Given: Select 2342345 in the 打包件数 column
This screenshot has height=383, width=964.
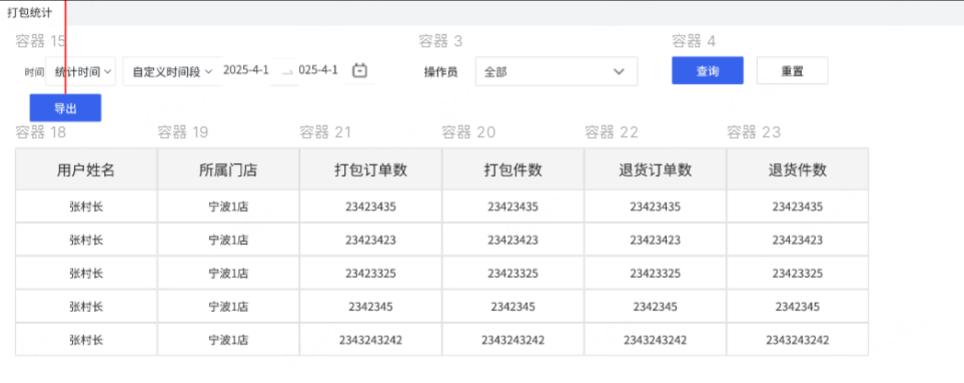Looking at the screenshot, I should coord(513,306).
